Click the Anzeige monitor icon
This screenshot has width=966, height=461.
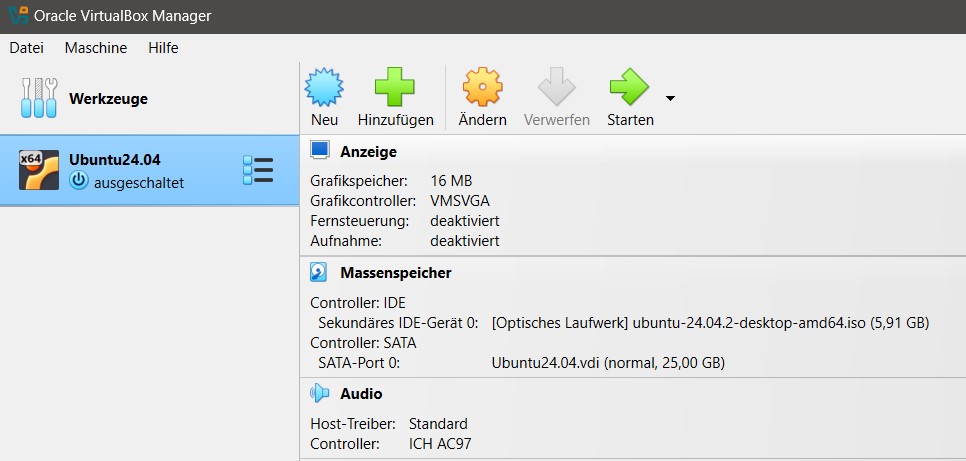click(x=320, y=151)
